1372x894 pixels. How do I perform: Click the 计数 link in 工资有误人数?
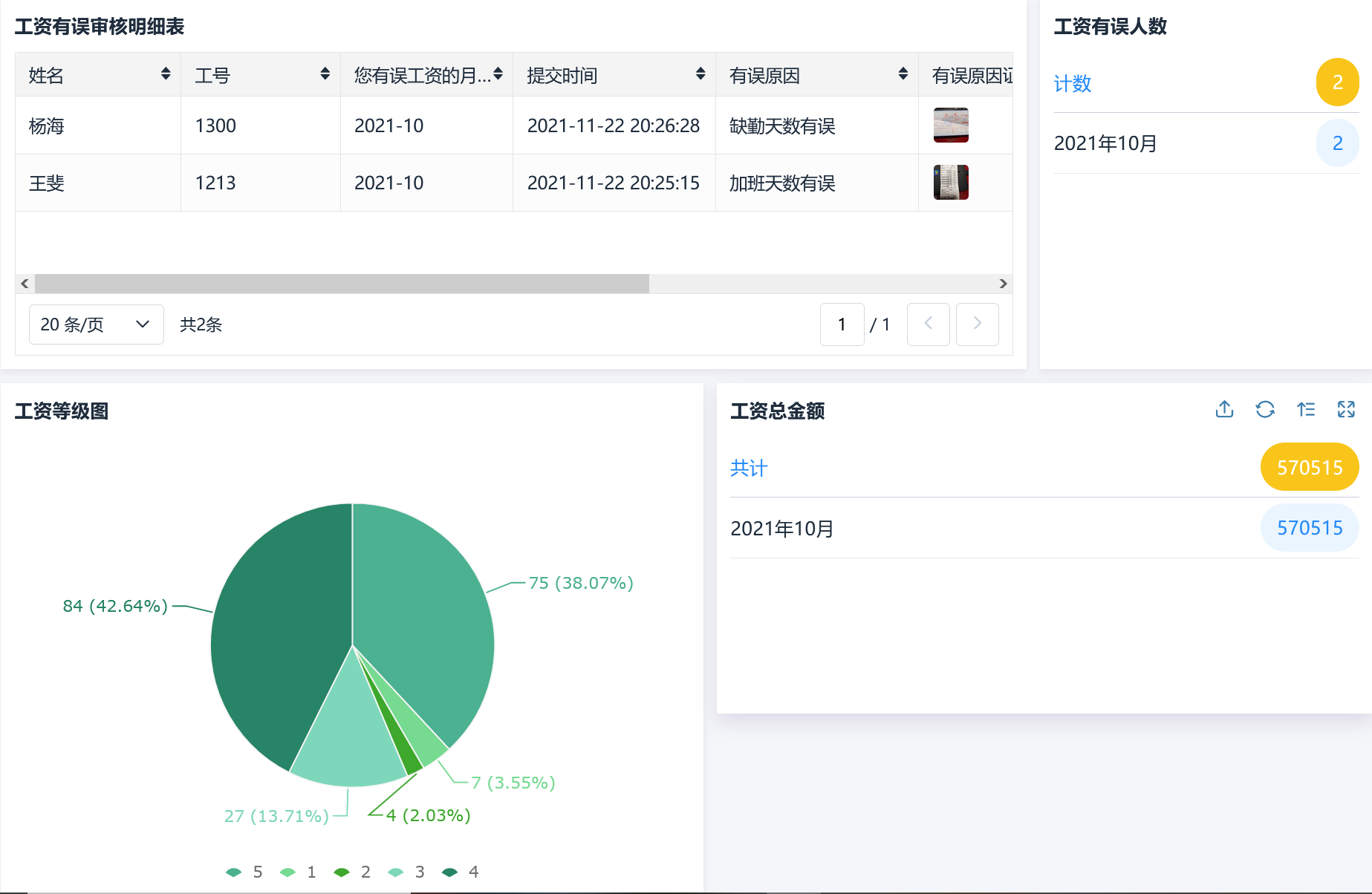click(1072, 83)
